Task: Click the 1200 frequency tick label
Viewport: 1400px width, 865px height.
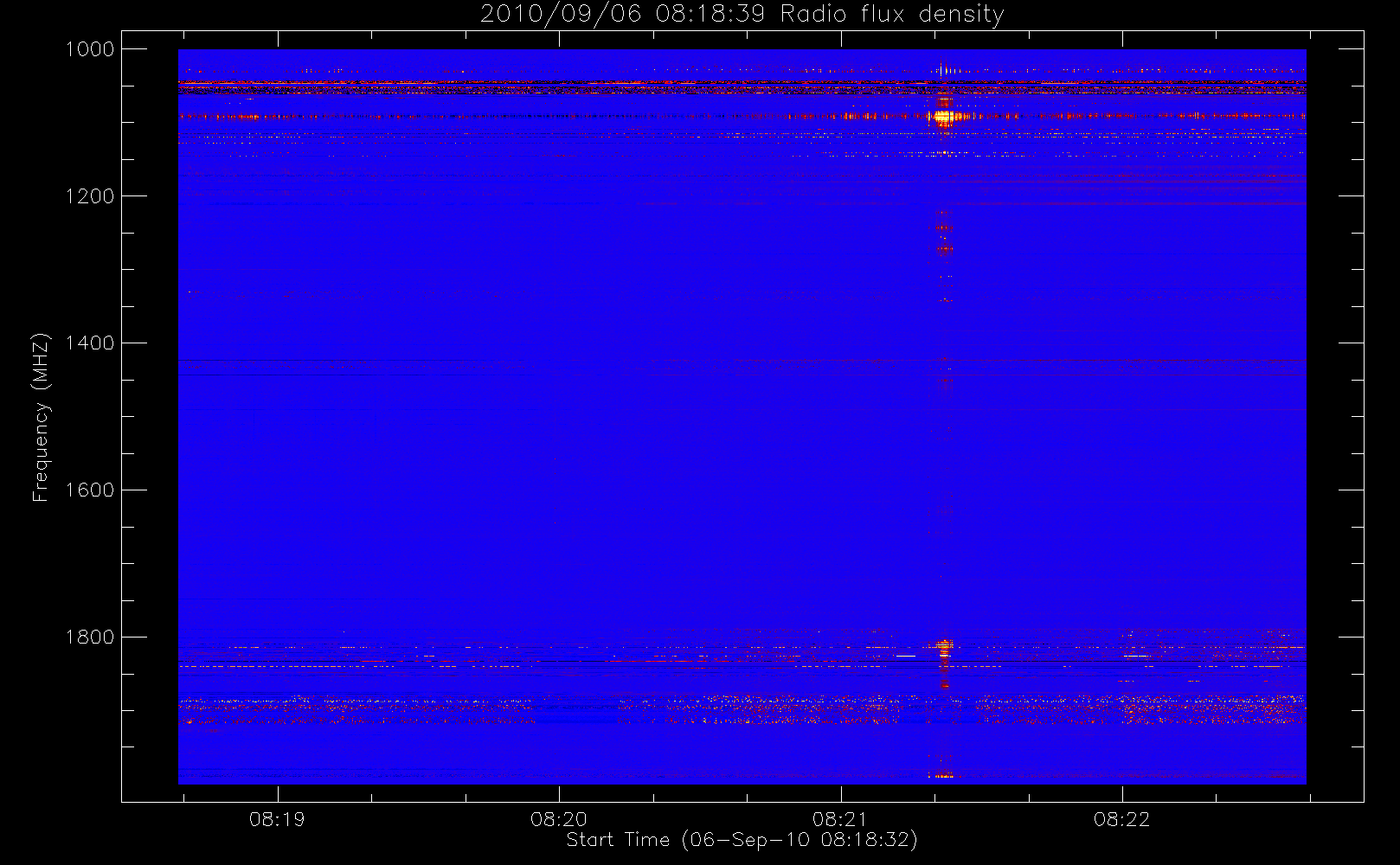Action: (x=91, y=196)
